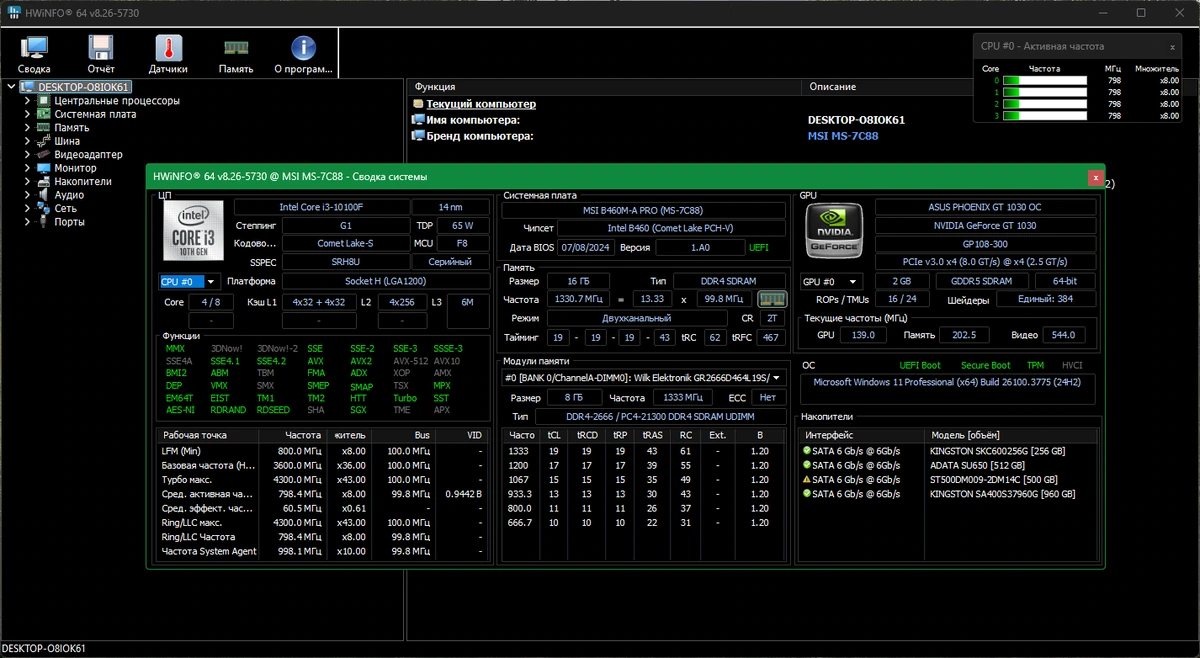Click DESKTOP-O8IOK61 in the bottom status bar
The width and height of the screenshot is (1200, 658).
point(45,649)
